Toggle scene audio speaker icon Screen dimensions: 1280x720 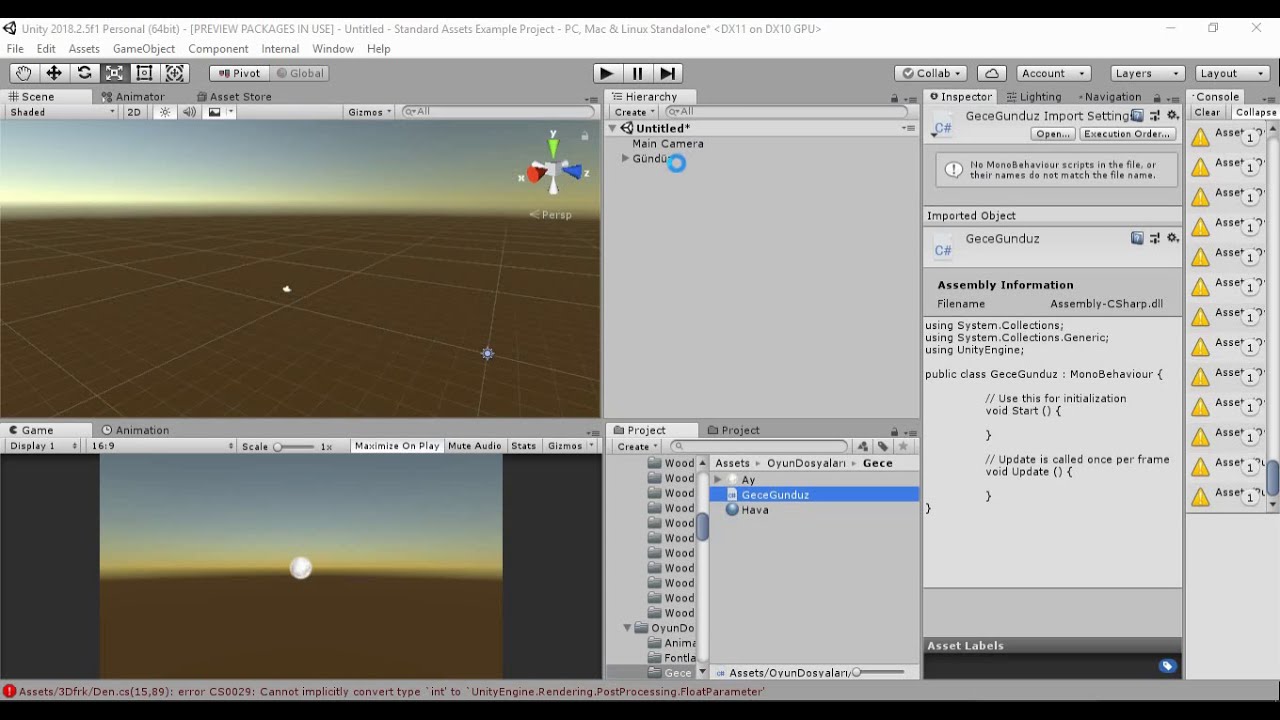click(189, 112)
